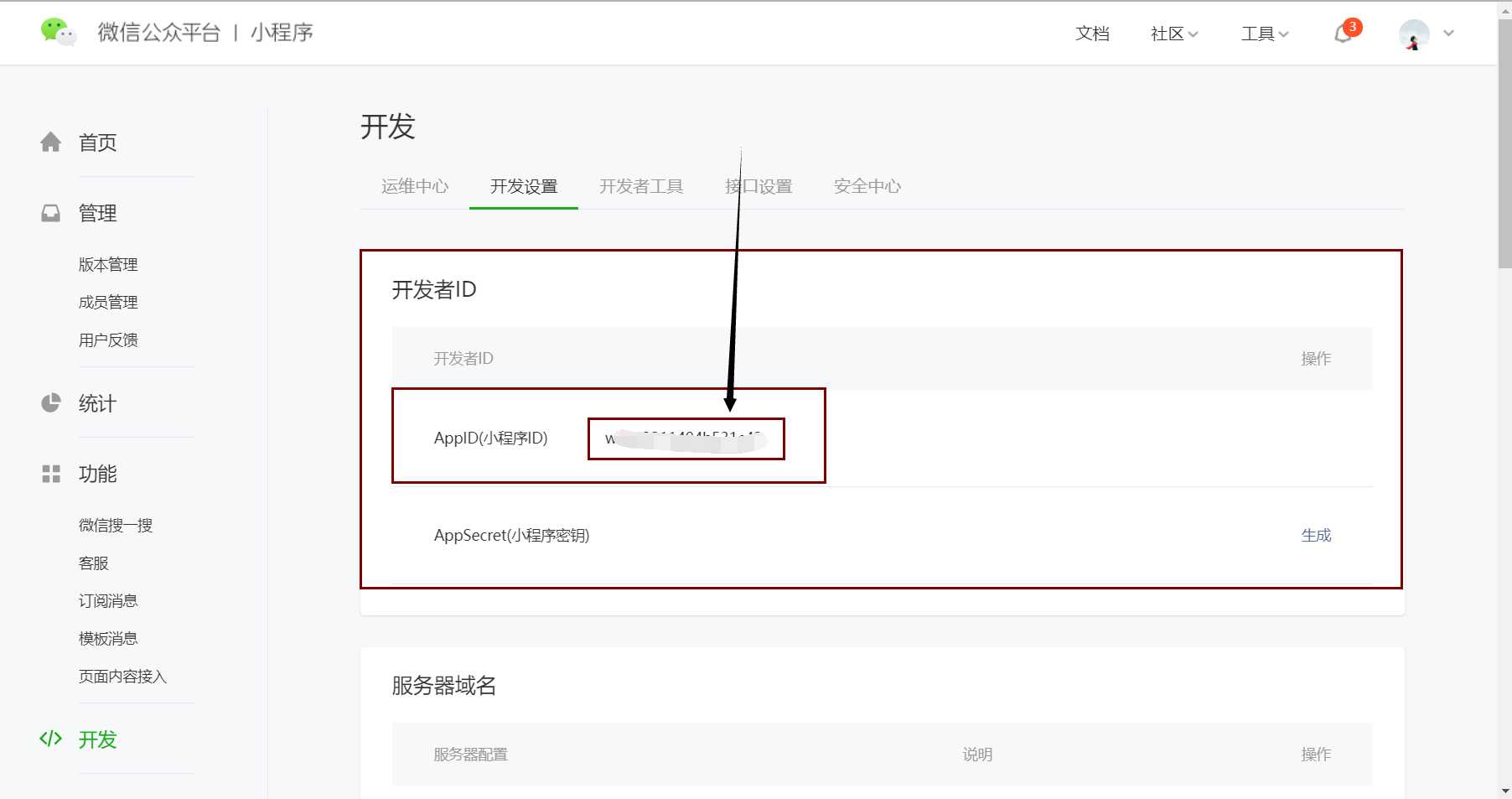Open 模板消息 in sidebar
Screen dimensions: 1512x799
click(x=108, y=638)
